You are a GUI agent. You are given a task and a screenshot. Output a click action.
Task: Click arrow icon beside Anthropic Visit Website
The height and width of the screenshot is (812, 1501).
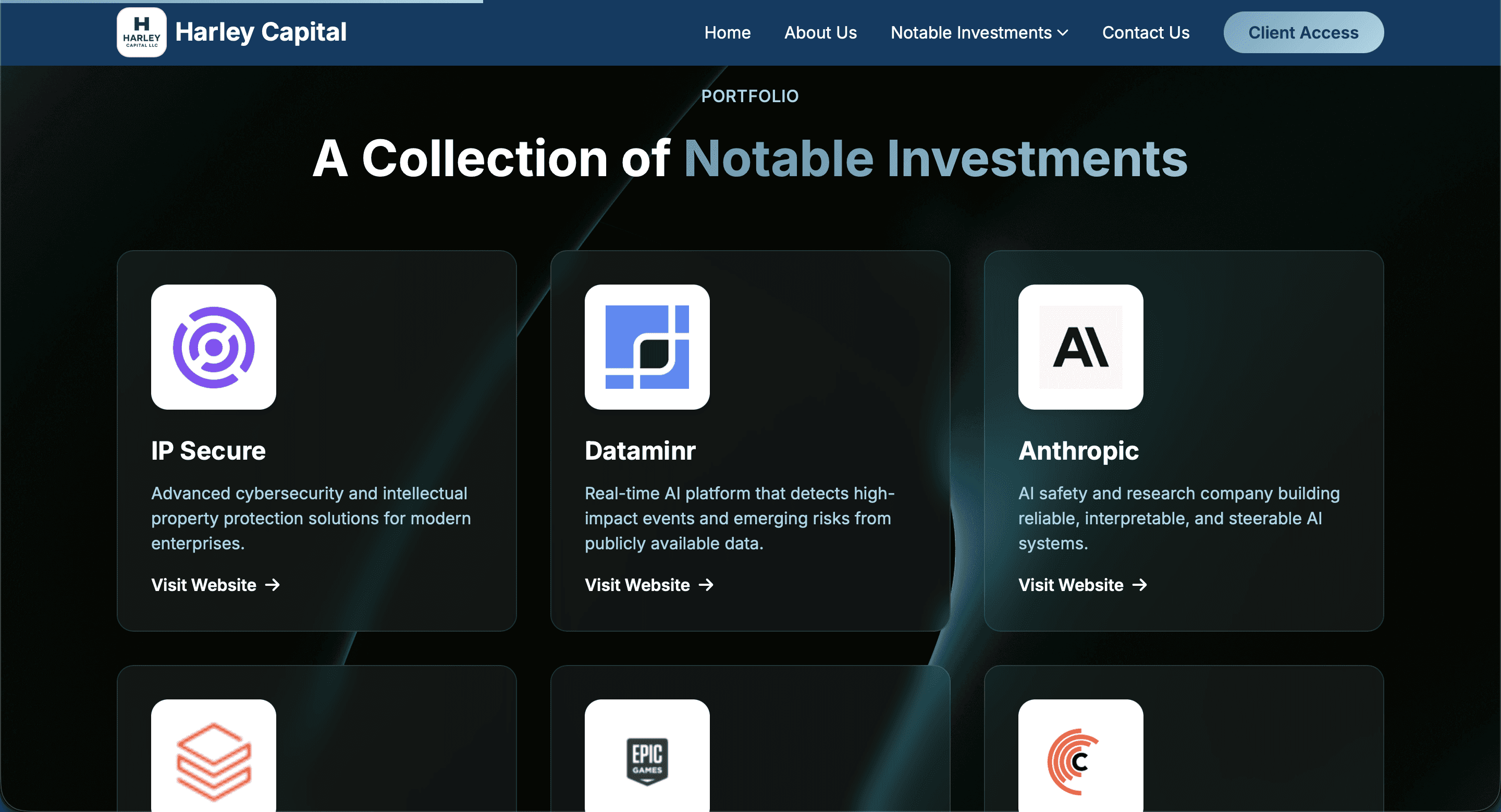click(x=1140, y=585)
